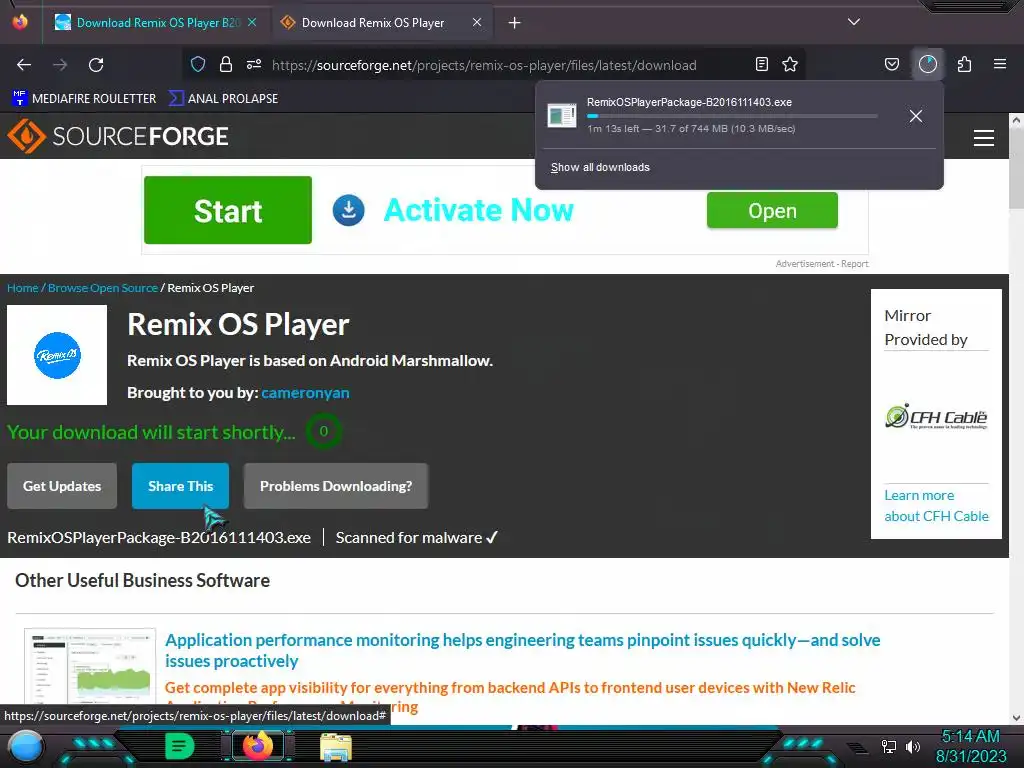Open the volume tray icon
The image size is (1024, 768).
[x=913, y=746]
